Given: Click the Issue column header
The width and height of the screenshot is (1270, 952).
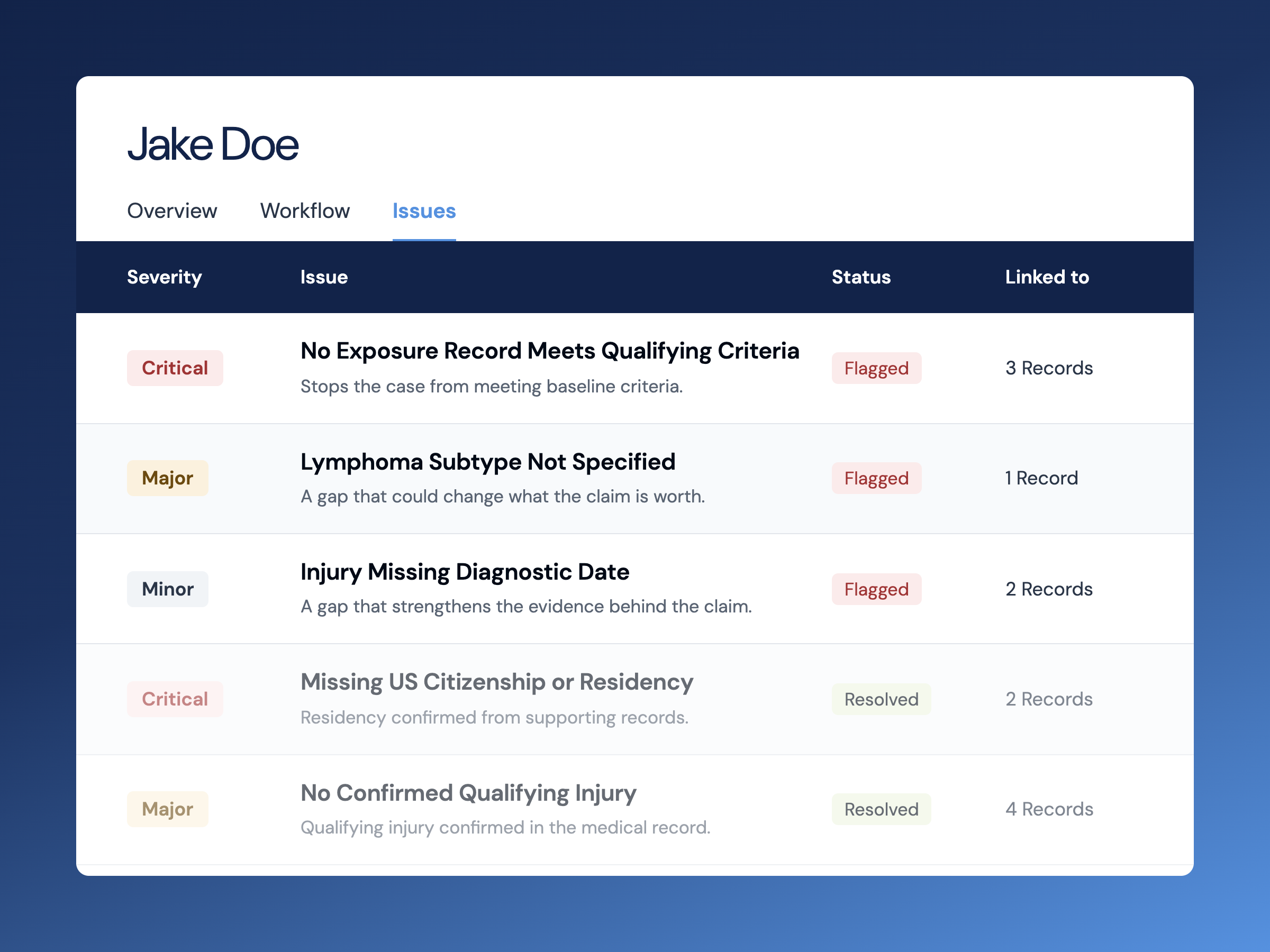Looking at the screenshot, I should pyautogui.click(x=324, y=277).
